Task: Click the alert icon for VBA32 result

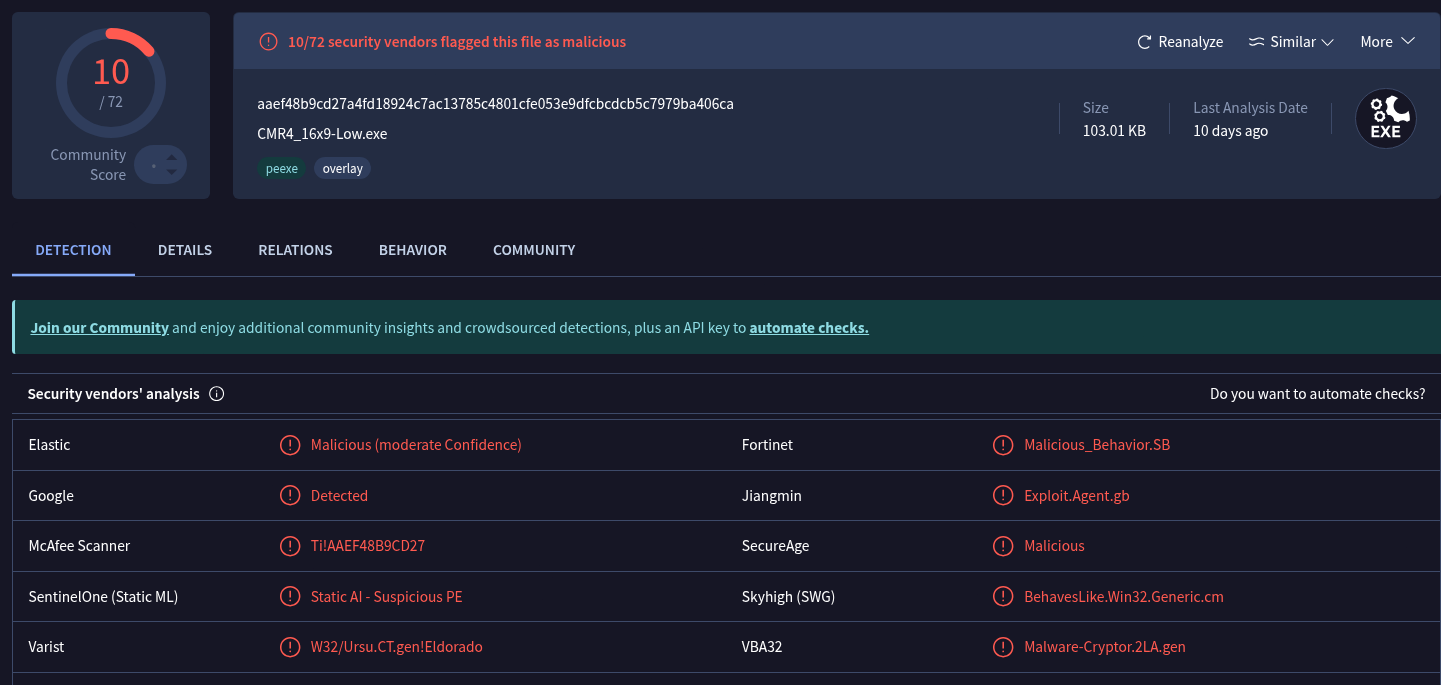Action: point(1003,647)
